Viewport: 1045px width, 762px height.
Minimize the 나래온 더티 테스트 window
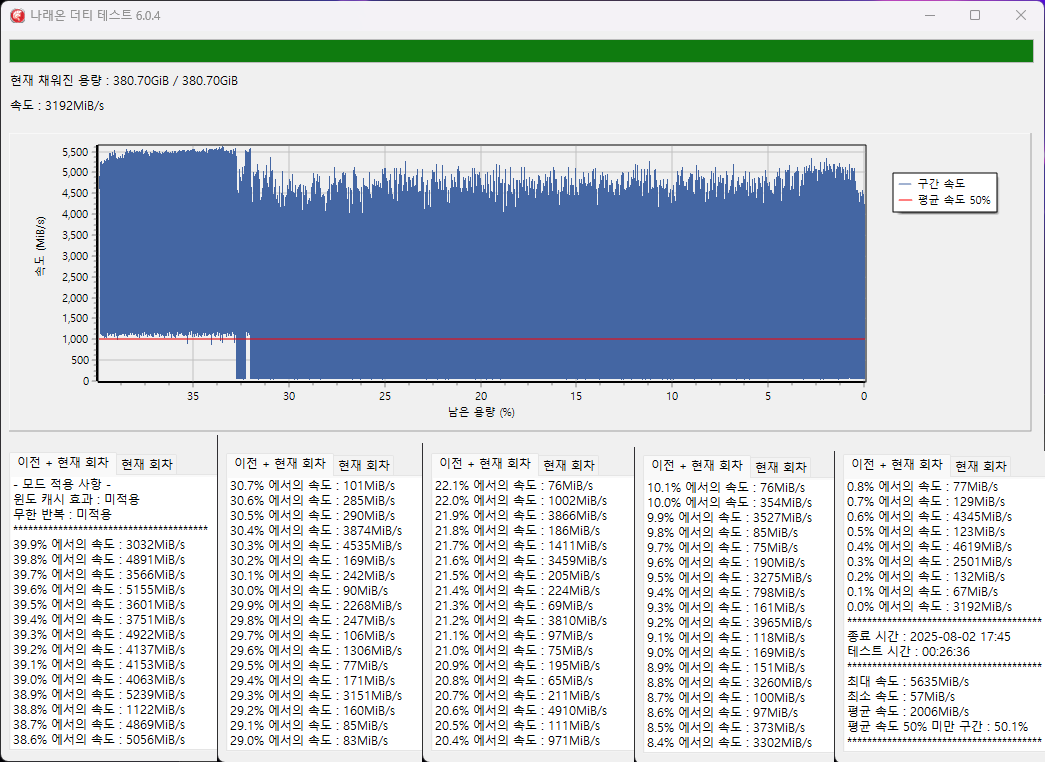coord(930,15)
